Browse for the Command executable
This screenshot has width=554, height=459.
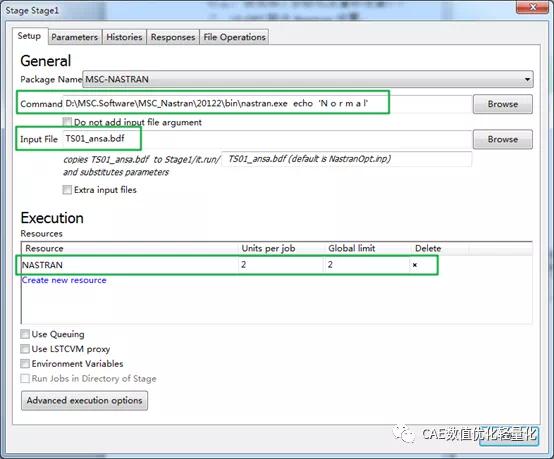[502, 104]
